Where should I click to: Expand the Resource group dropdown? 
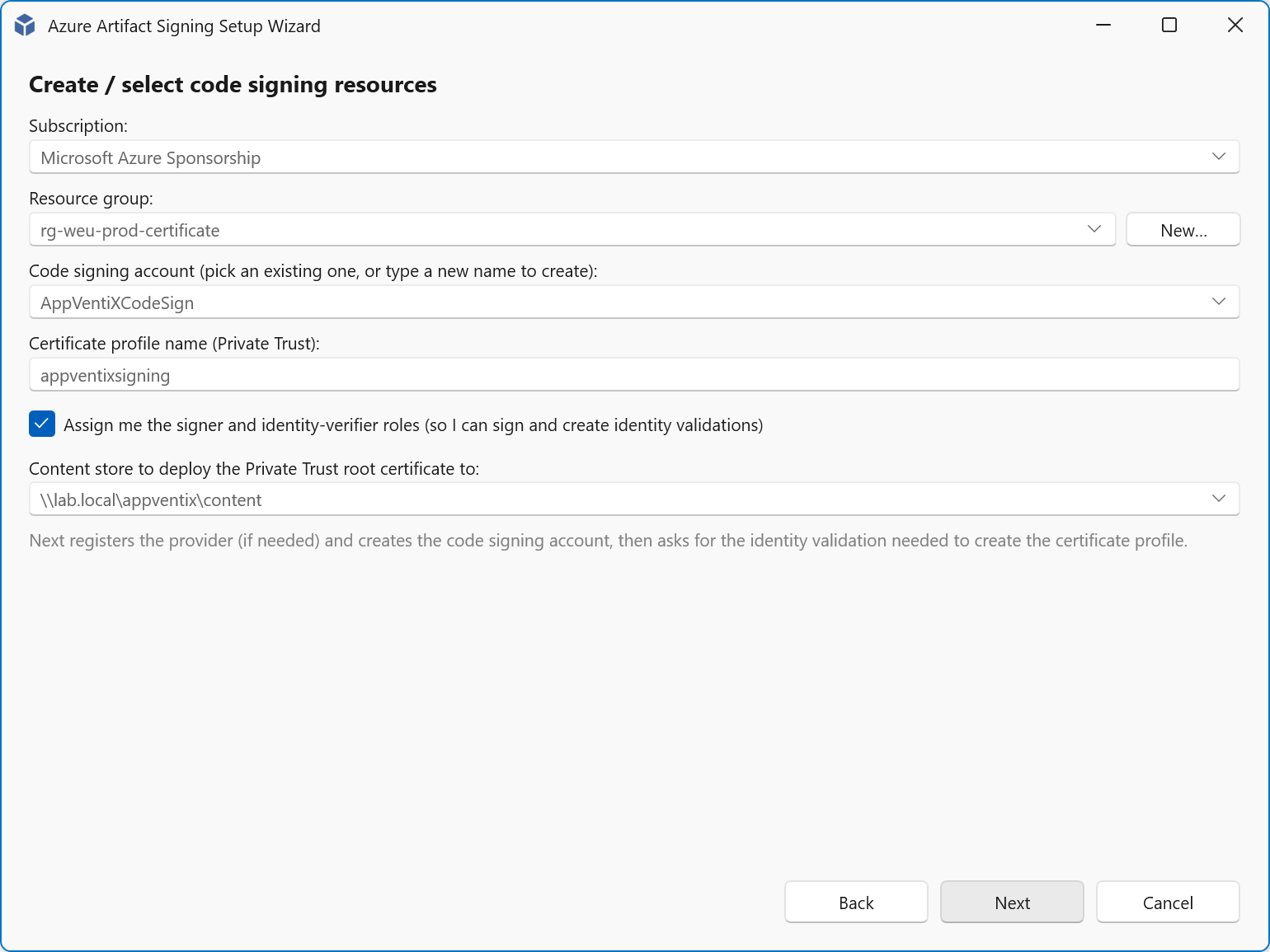coord(572,230)
